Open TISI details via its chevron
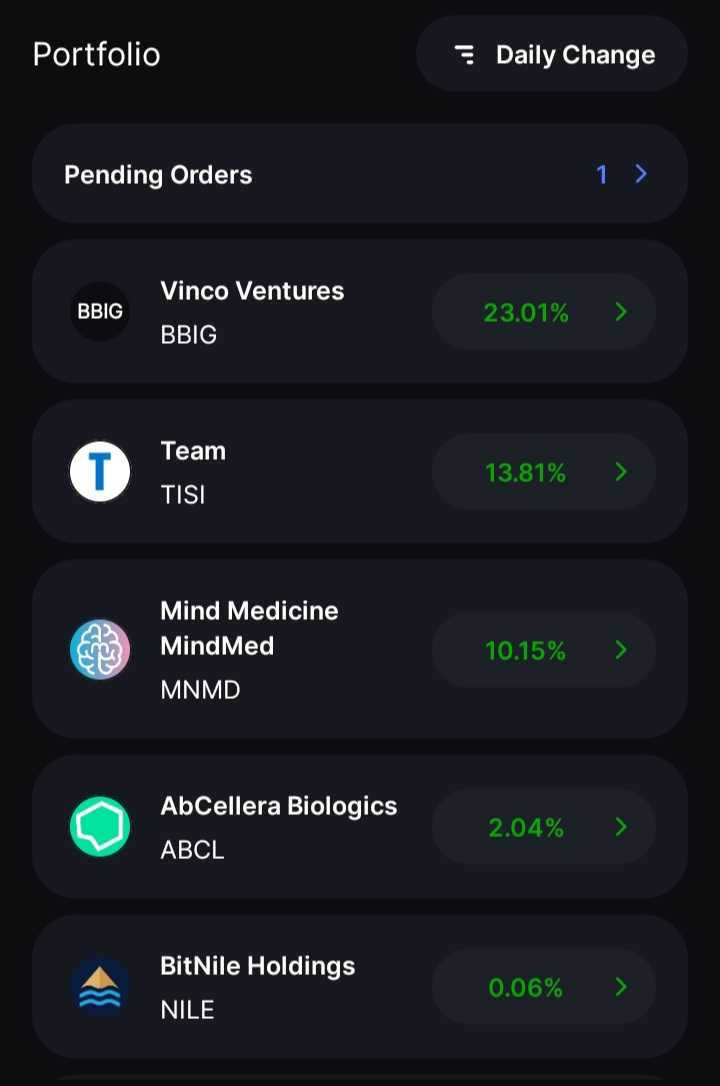Image resolution: width=720 pixels, height=1086 pixels. click(x=621, y=472)
